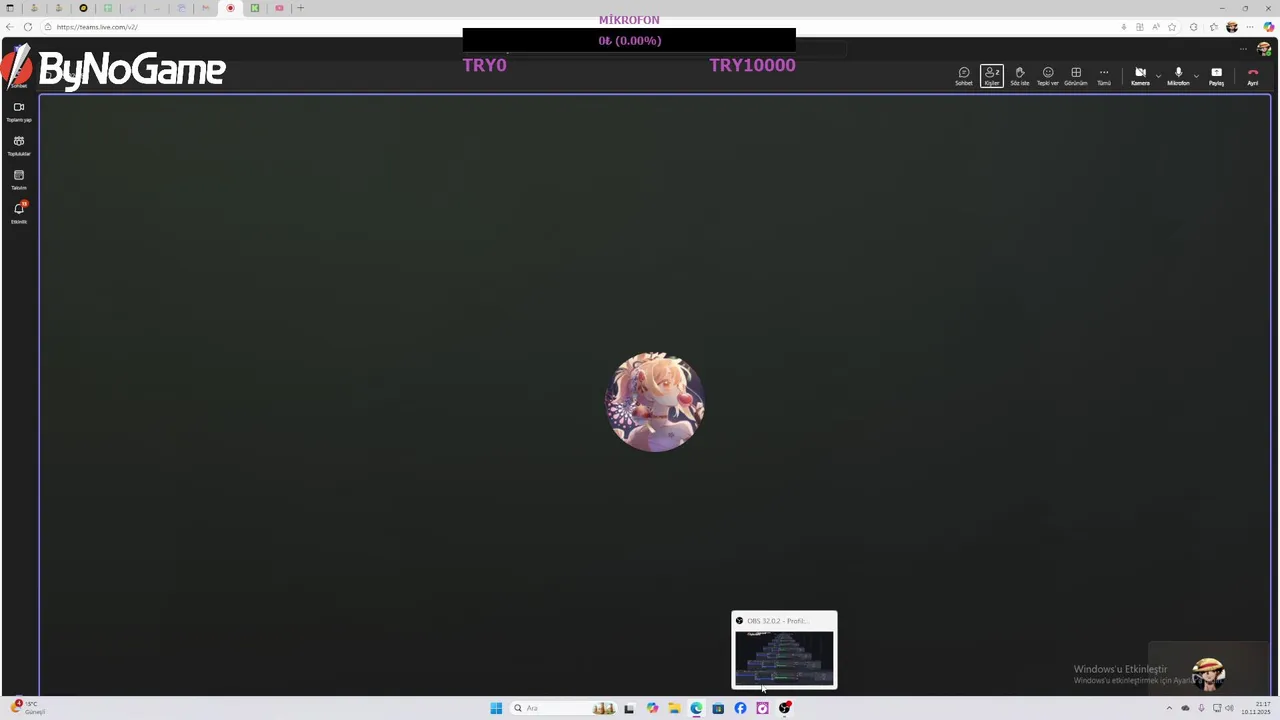Image resolution: width=1280 pixels, height=720 pixels.
Task: Switch to the active Teams recording tab
Action: point(230,8)
